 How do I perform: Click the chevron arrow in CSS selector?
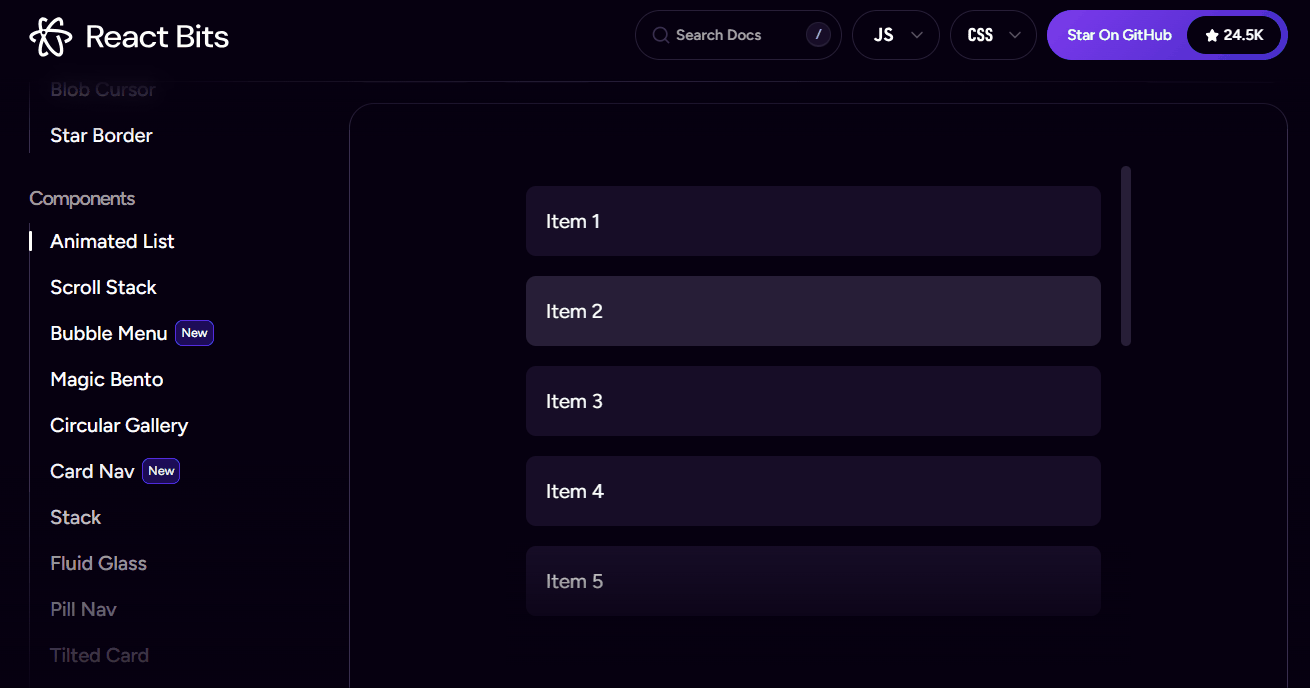[1015, 35]
